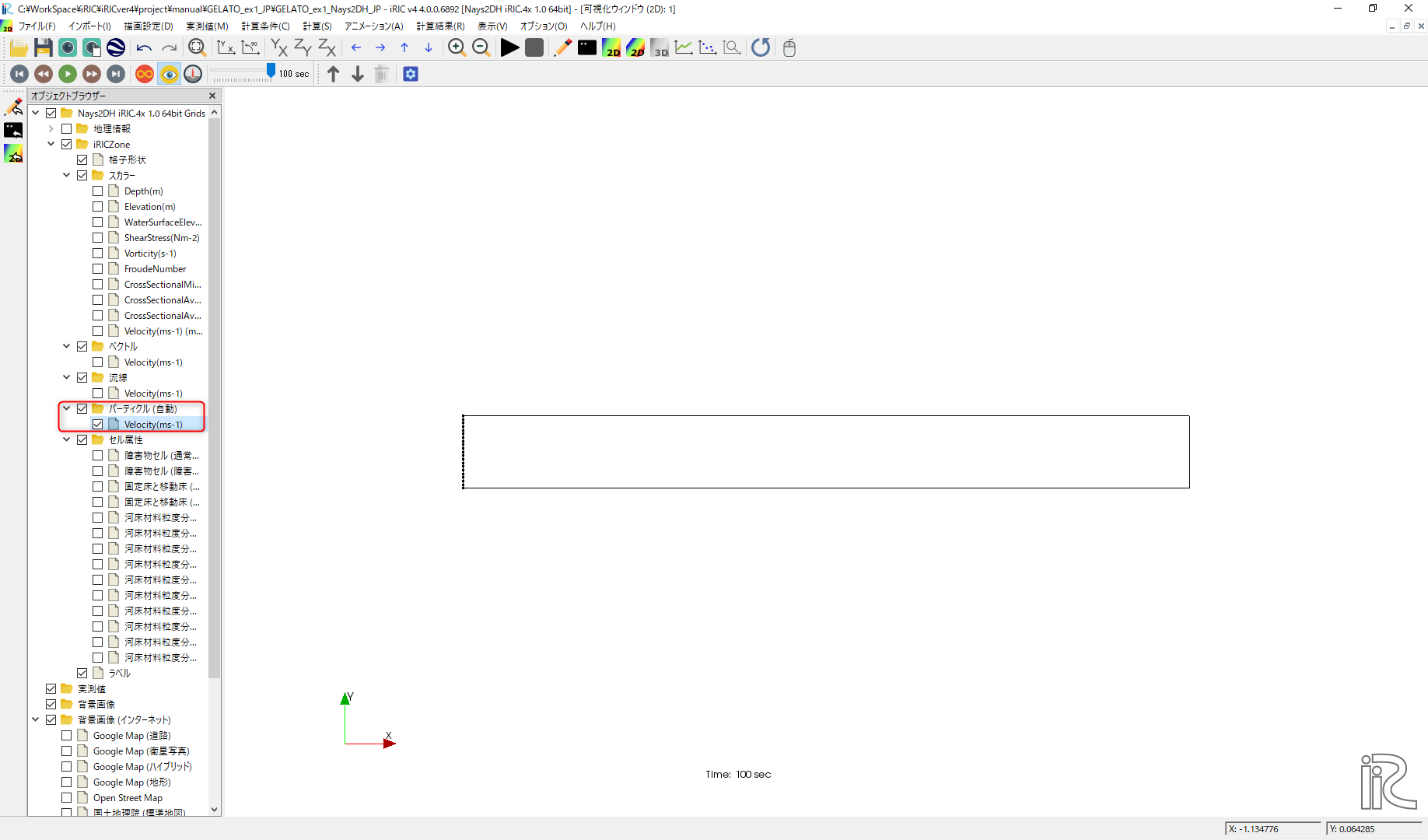Collapse the ベクトル folder
Screen dimensions: 1428x840
tap(67, 346)
